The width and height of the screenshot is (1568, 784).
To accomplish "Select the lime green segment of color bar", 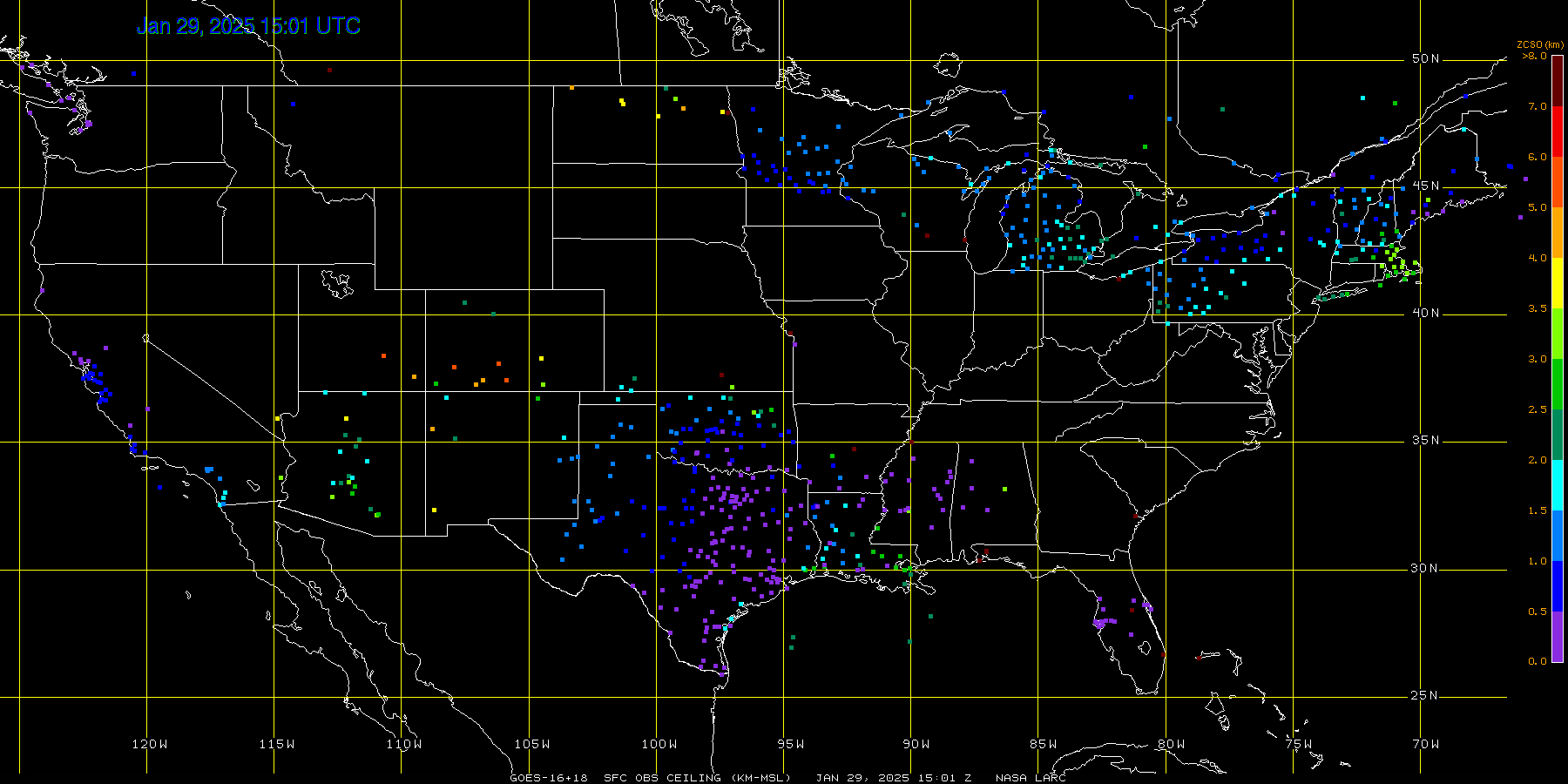I will pos(1558,334).
